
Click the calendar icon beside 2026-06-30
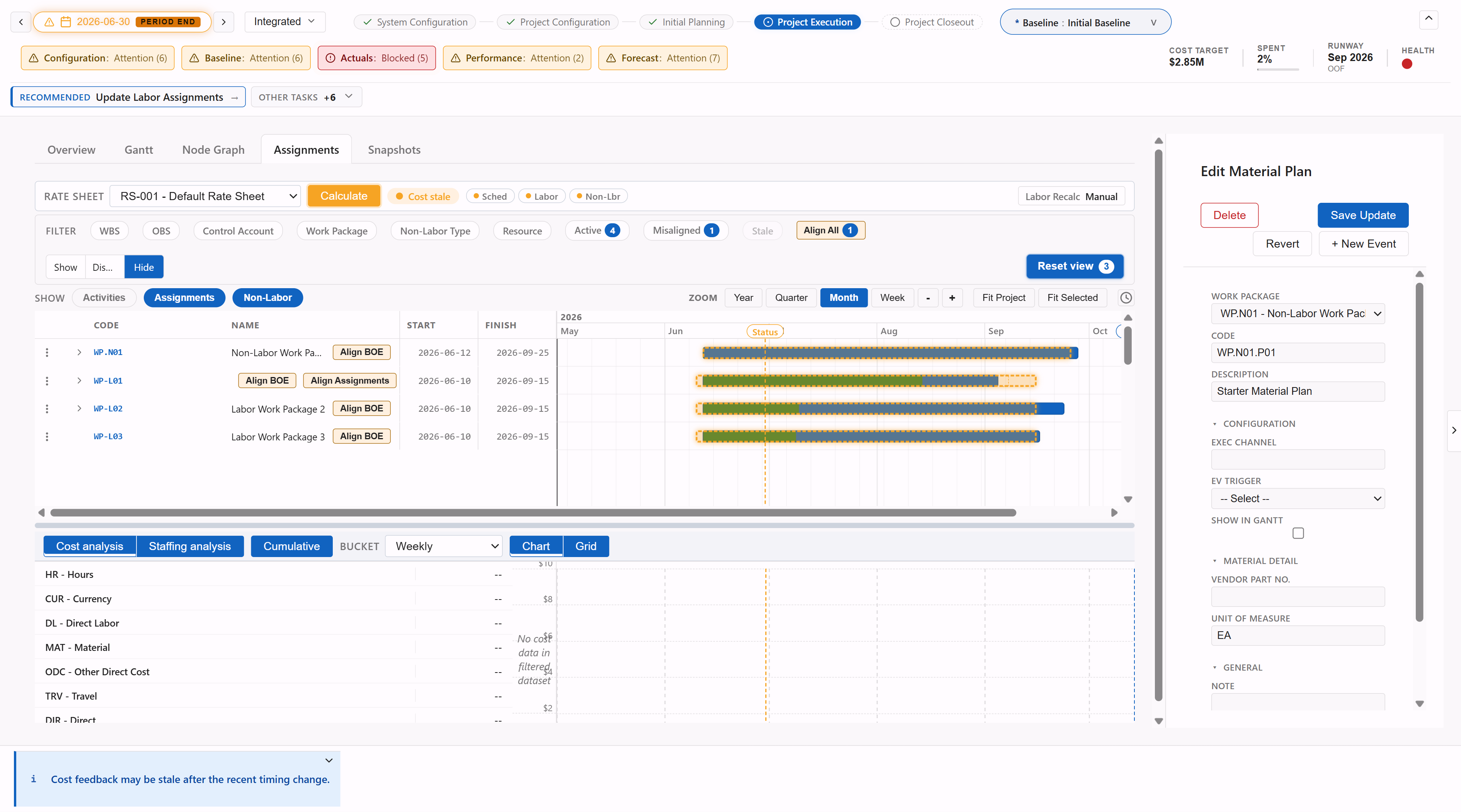point(66,22)
